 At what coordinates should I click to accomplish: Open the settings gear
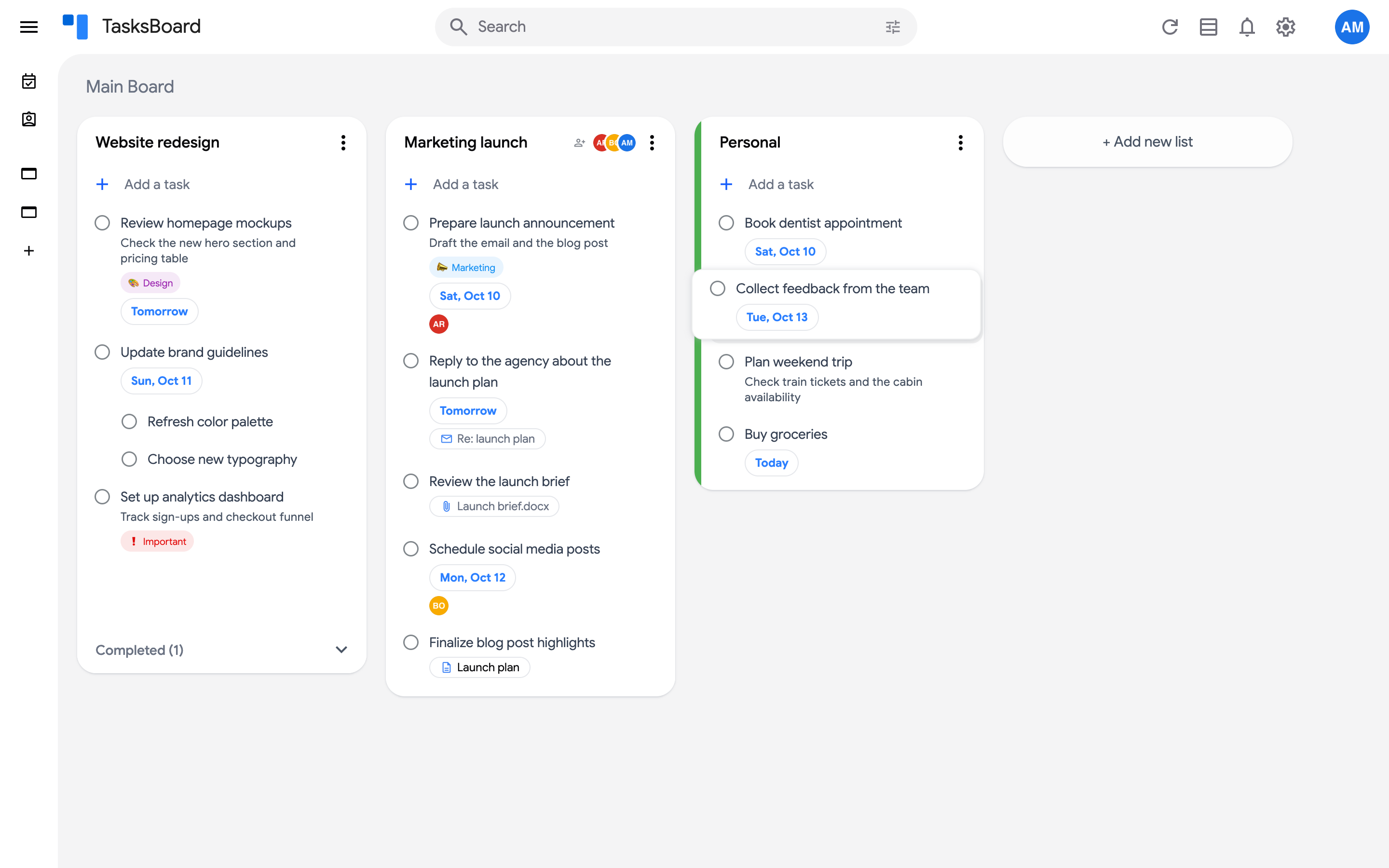(1286, 27)
